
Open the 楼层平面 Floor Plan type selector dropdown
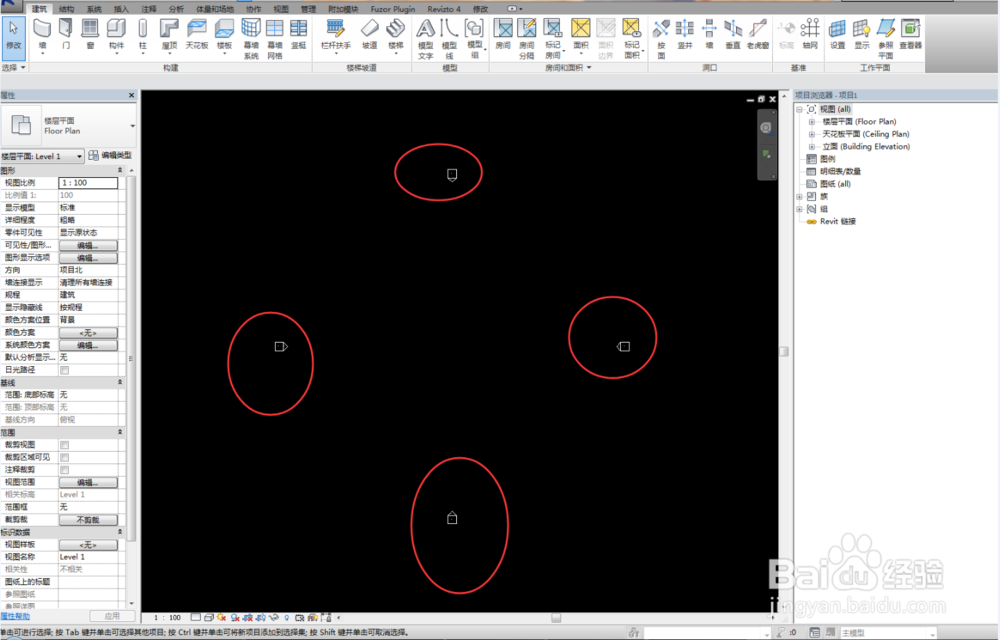coord(133,126)
